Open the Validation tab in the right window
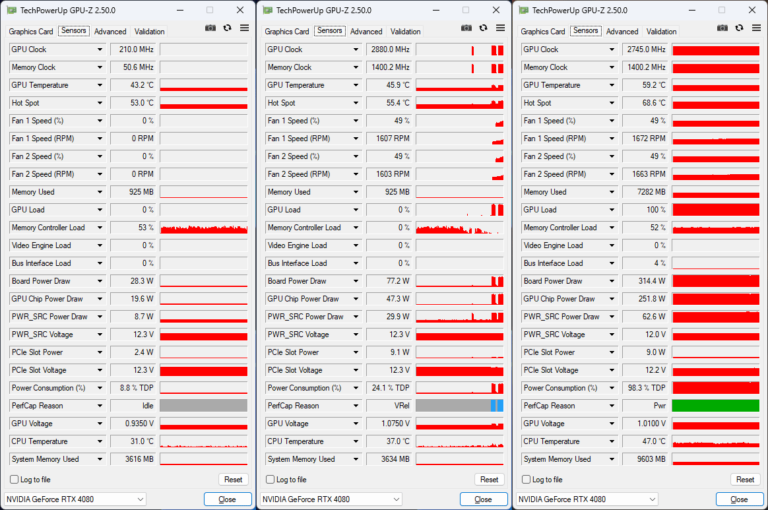Viewport: 768px width, 510px height. 661,31
